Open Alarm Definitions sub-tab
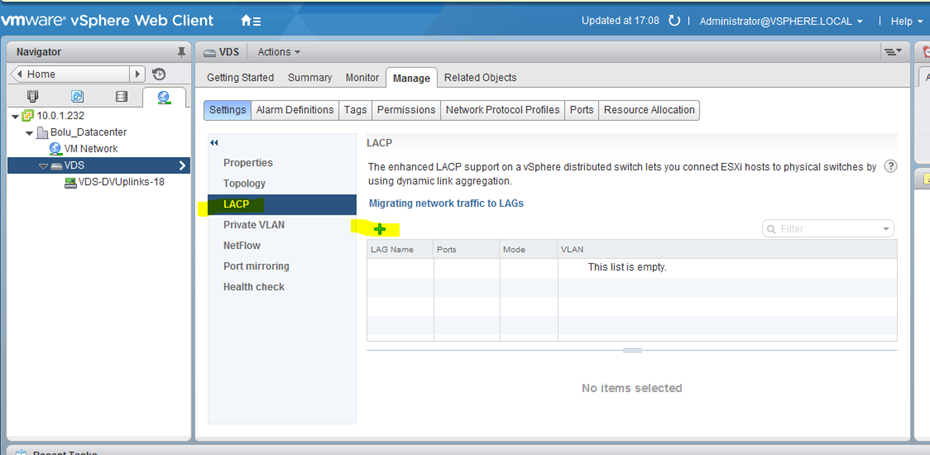The image size is (930, 455). click(295, 110)
